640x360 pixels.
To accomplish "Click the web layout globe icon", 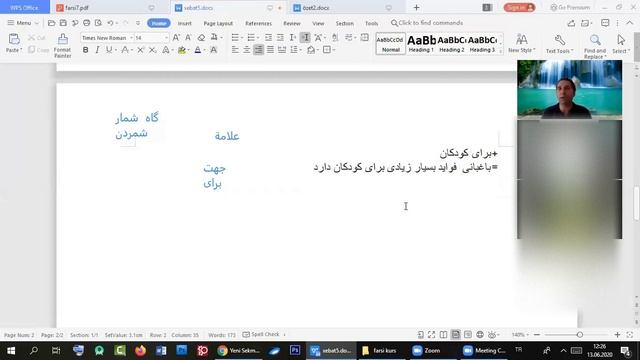I will pyautogui.click(x=480, y=335).
